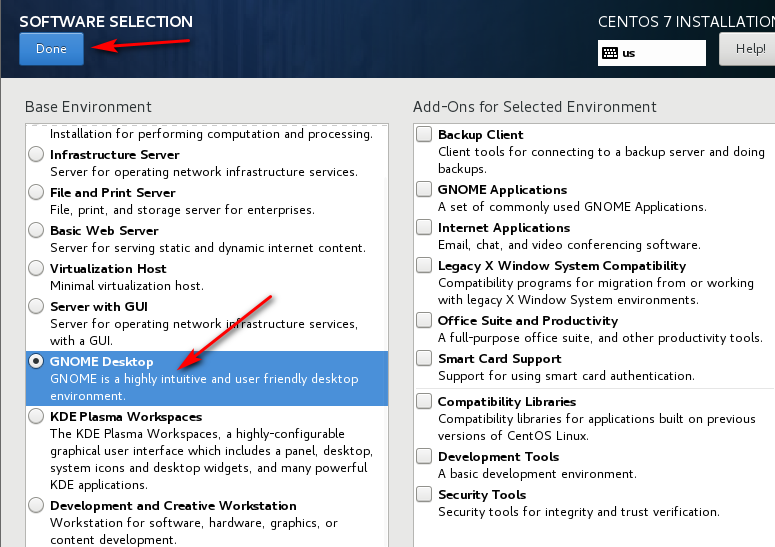Screen dimensions: 775x547
Task: Click 'Backup Client' label text
Action: tap(480, 135)
